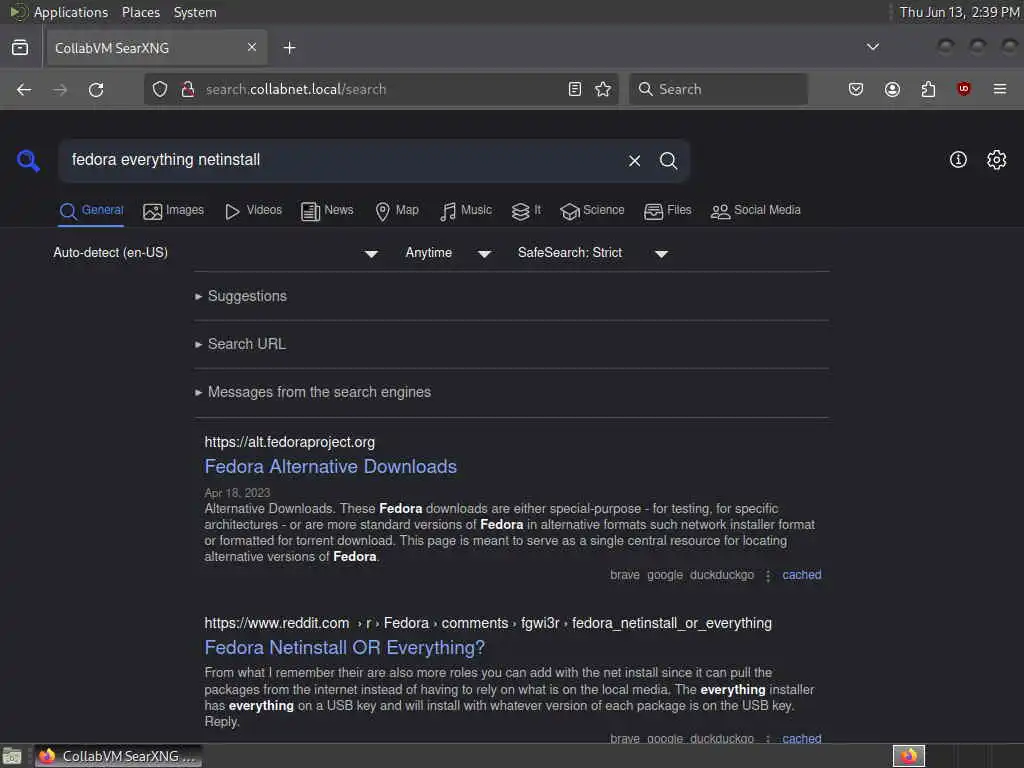
Task: Click the reddit.com result URL
Action: point(488,623)
